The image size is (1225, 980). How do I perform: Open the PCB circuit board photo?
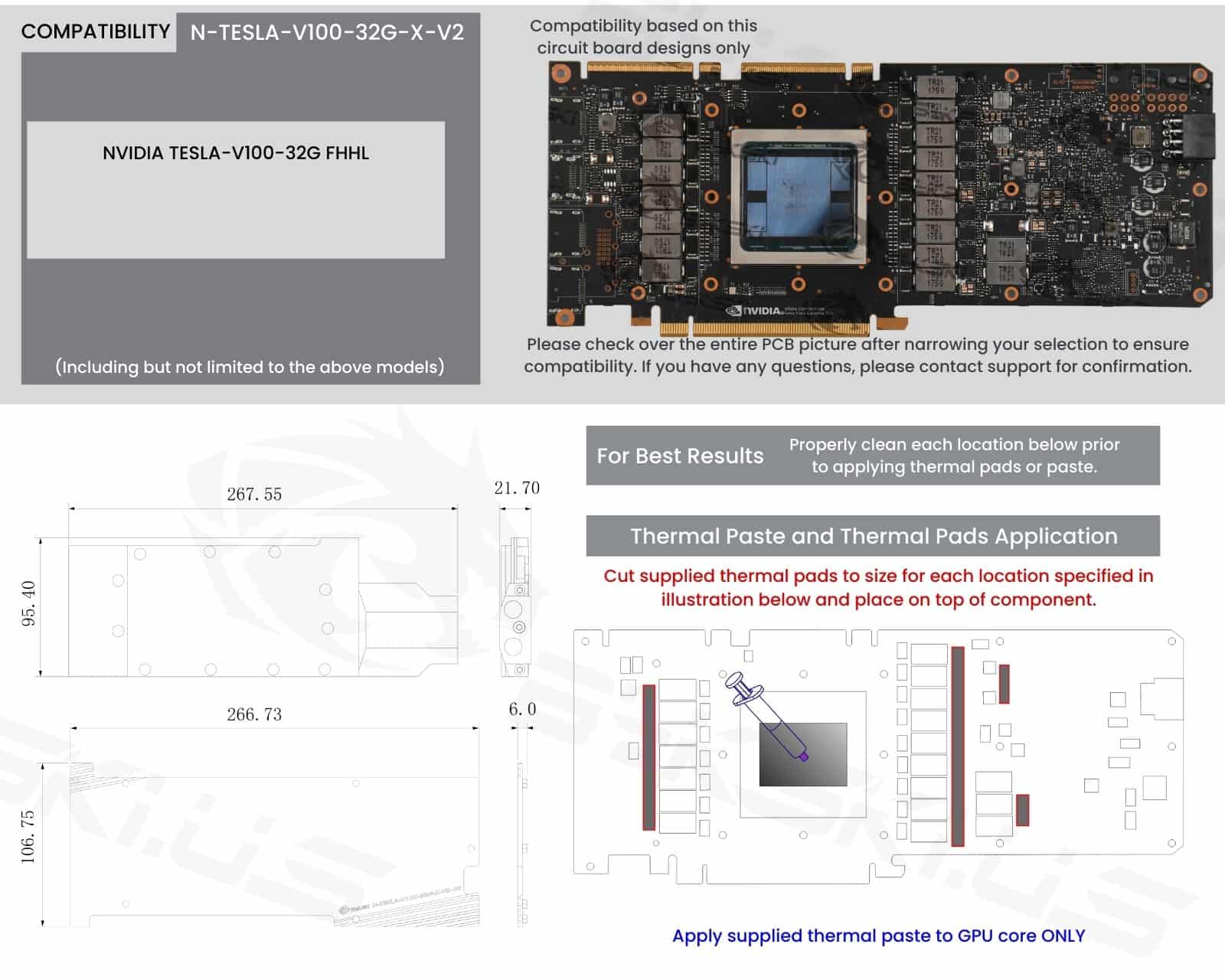click(879, 195)
